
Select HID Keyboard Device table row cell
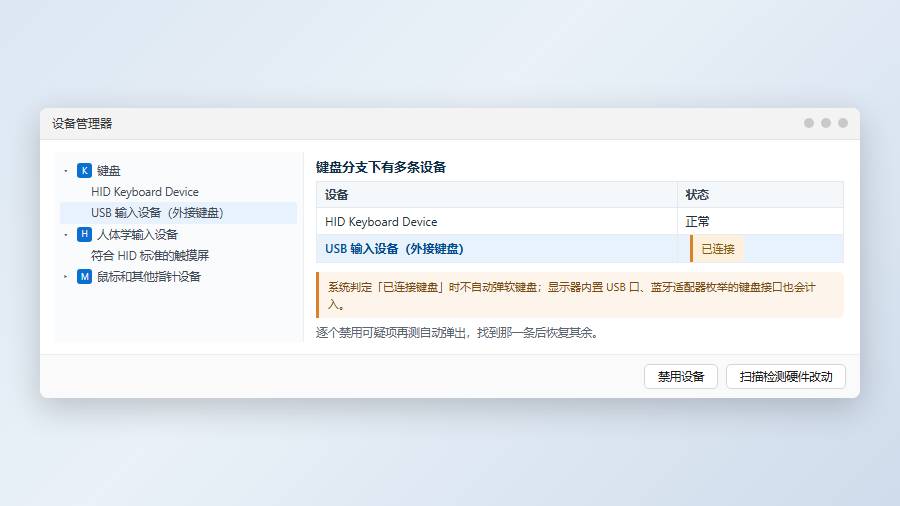[x=497, y=221]
